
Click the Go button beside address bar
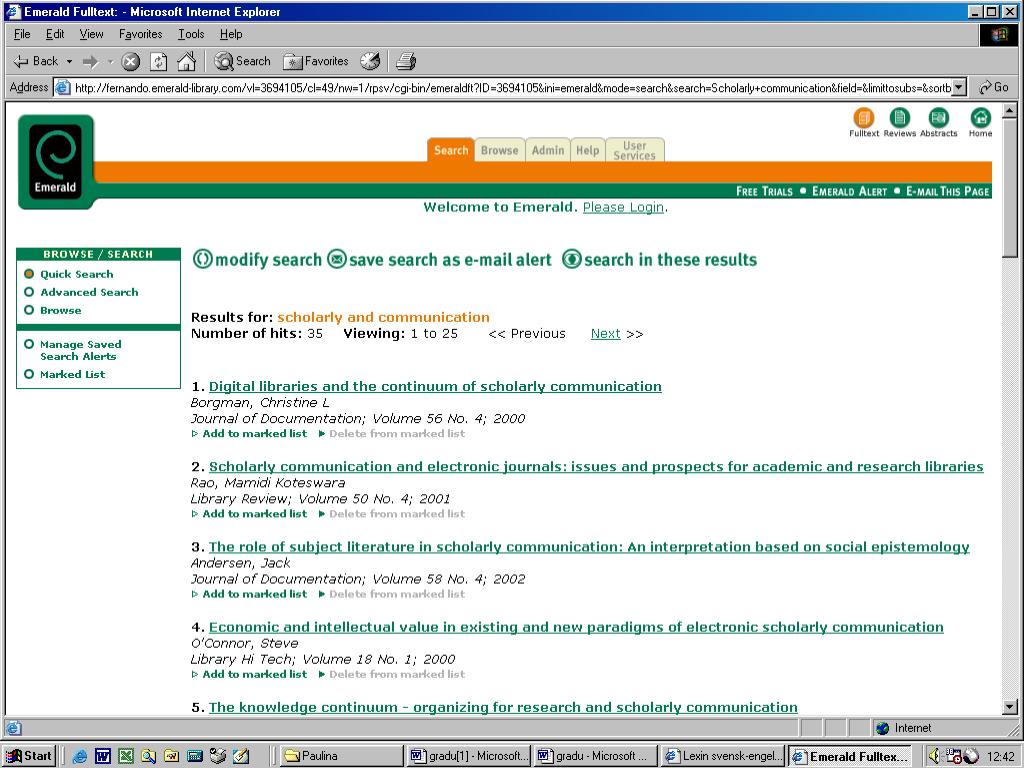pos(993,87)
